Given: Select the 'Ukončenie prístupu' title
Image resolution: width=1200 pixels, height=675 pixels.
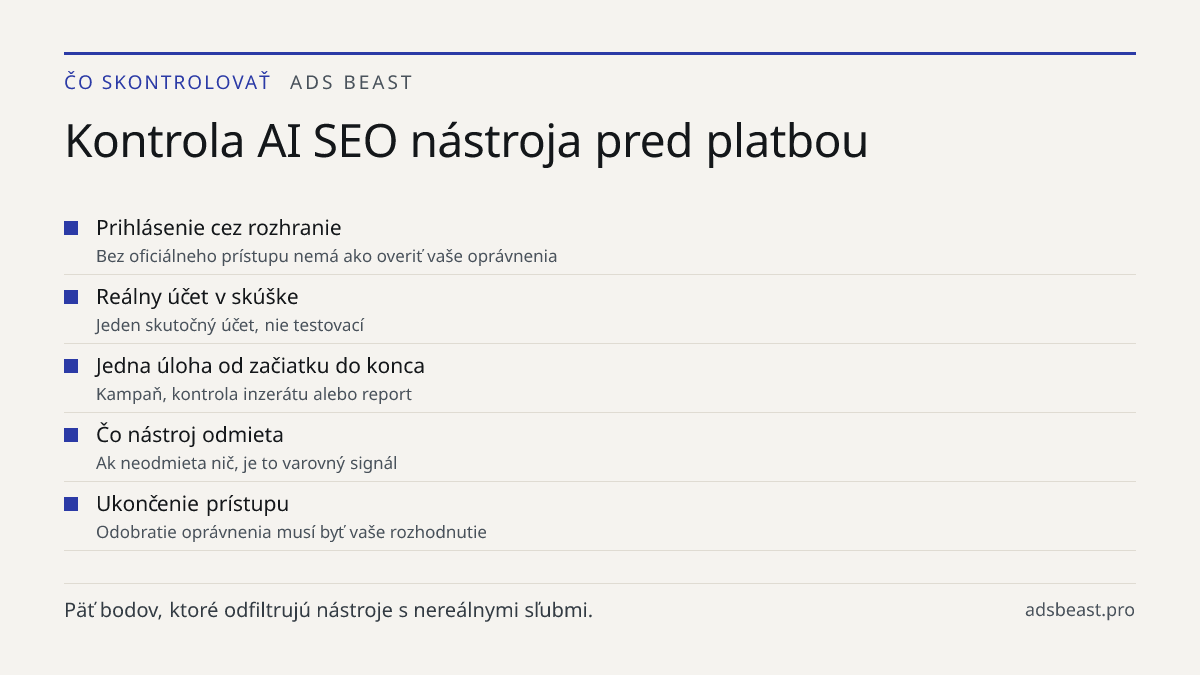Looking at the screenshot, I should [x=192, y=504].
